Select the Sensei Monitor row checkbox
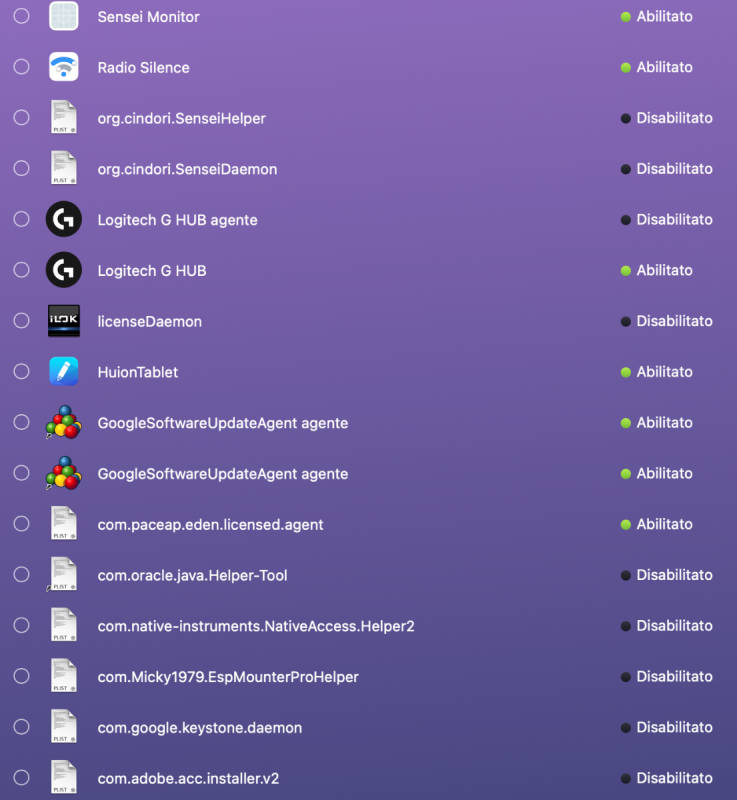The width and height of the screenshot is (737, 800). tap(21, 16)
